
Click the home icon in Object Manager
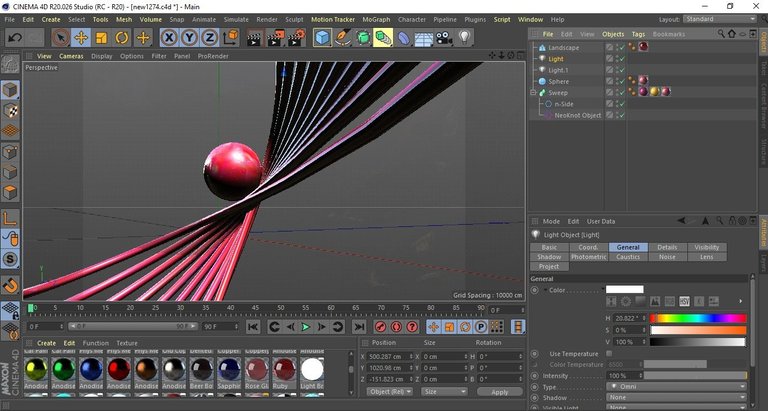click(x=732, y=34)
